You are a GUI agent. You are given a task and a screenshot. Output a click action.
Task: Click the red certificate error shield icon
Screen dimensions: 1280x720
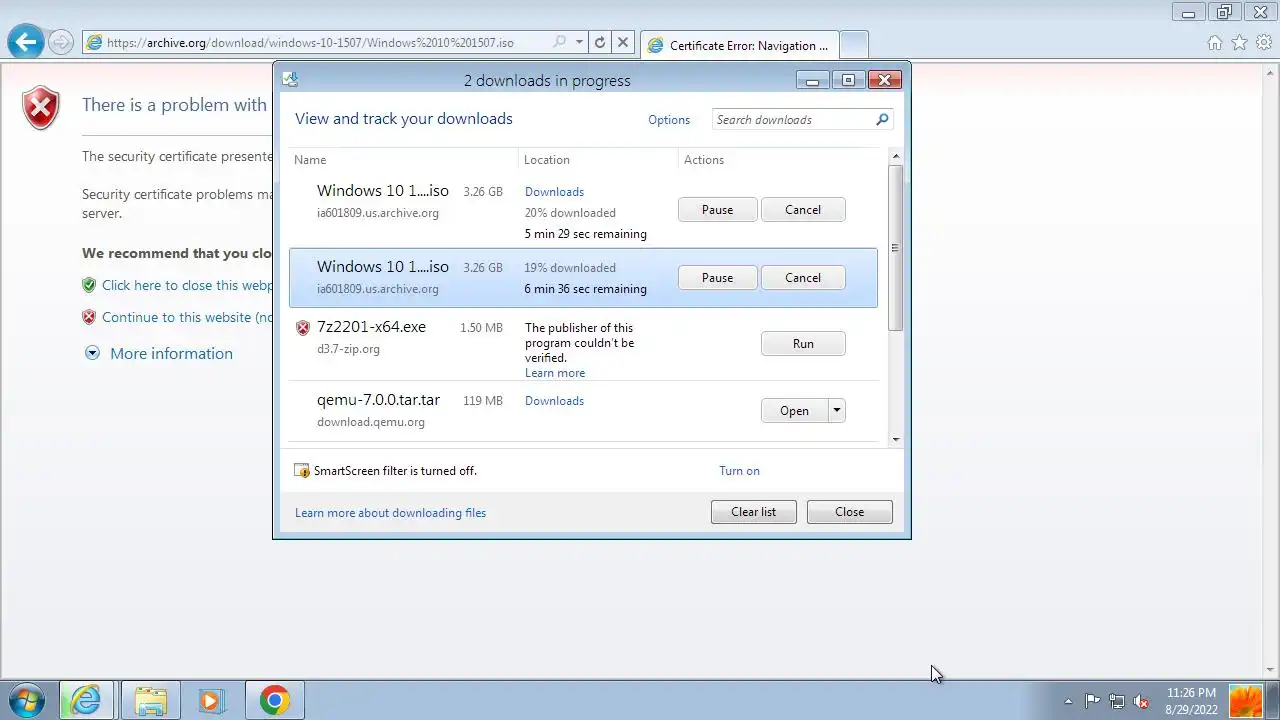click(41, 108)
